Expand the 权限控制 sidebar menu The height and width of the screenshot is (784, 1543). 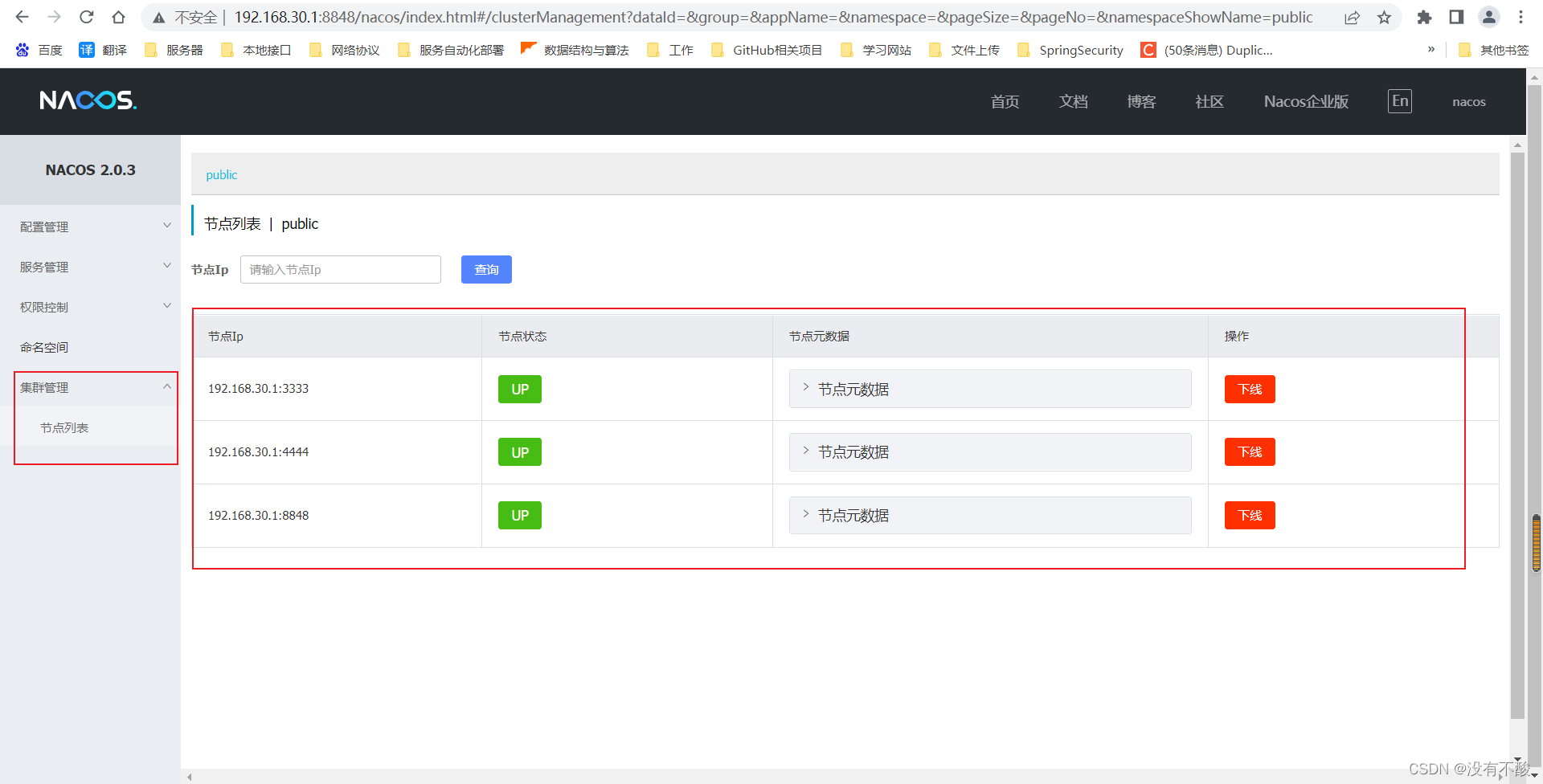click(x=90, y=307)
